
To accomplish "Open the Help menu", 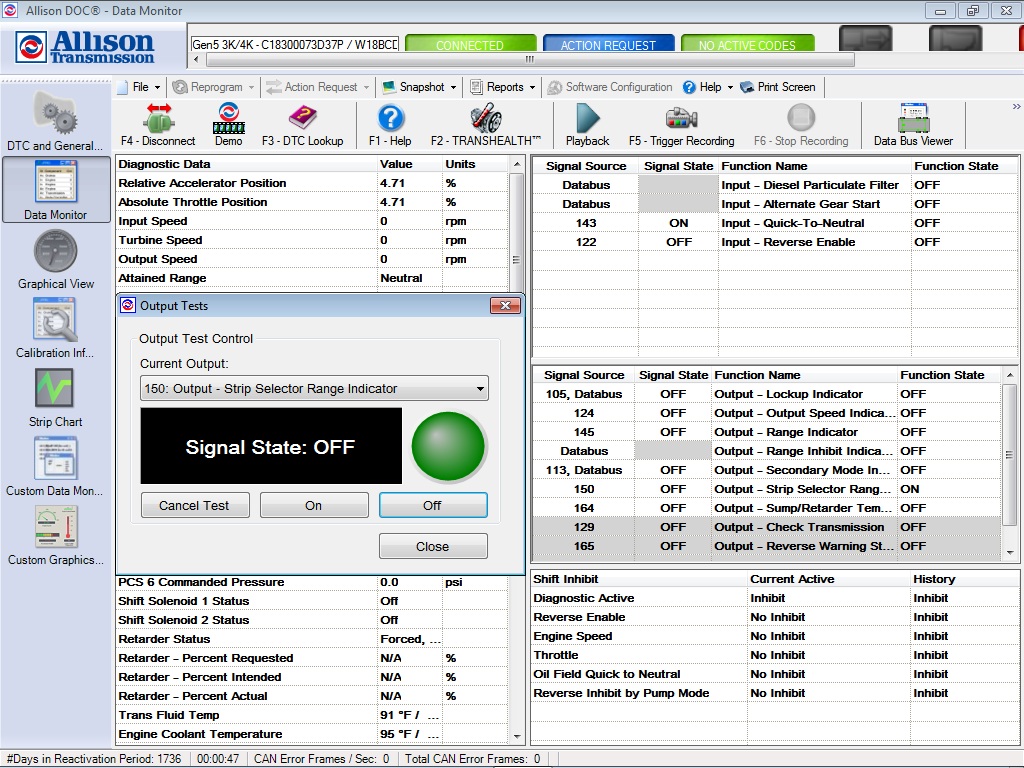I will [x=707, y=87].
